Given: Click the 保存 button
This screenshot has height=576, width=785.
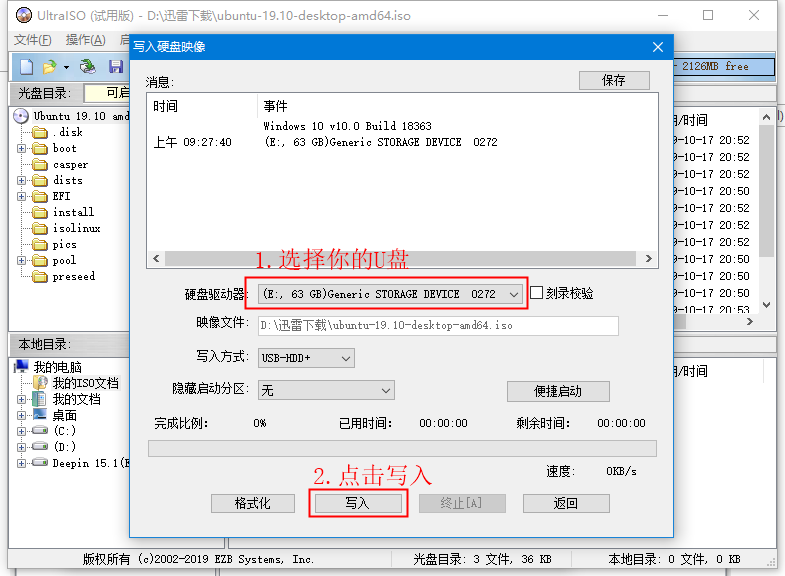Looking at the screenshot, I should pos(614,81).
